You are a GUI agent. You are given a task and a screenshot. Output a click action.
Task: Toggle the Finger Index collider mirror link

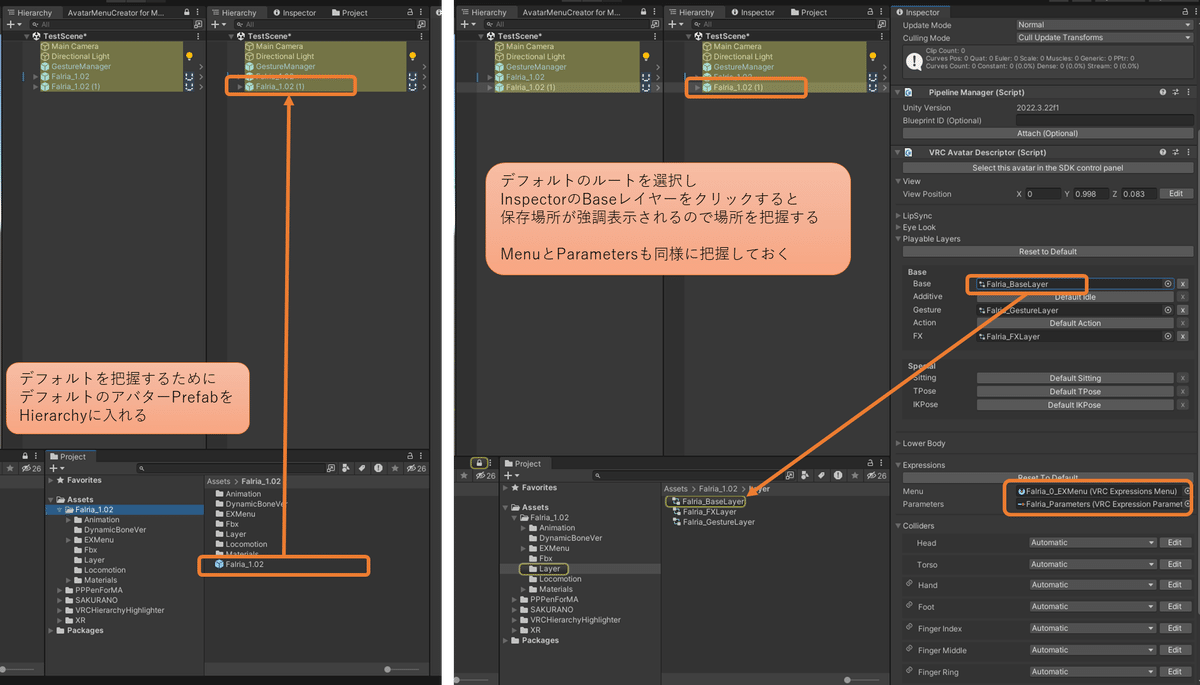tap(909, 628)
